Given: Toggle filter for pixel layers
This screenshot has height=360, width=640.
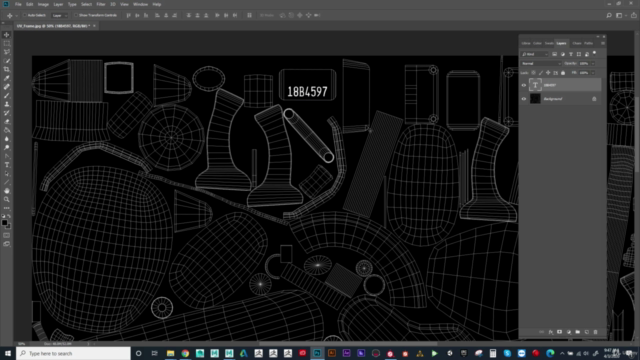Looking at the screenshot, I should coord(555,54).
